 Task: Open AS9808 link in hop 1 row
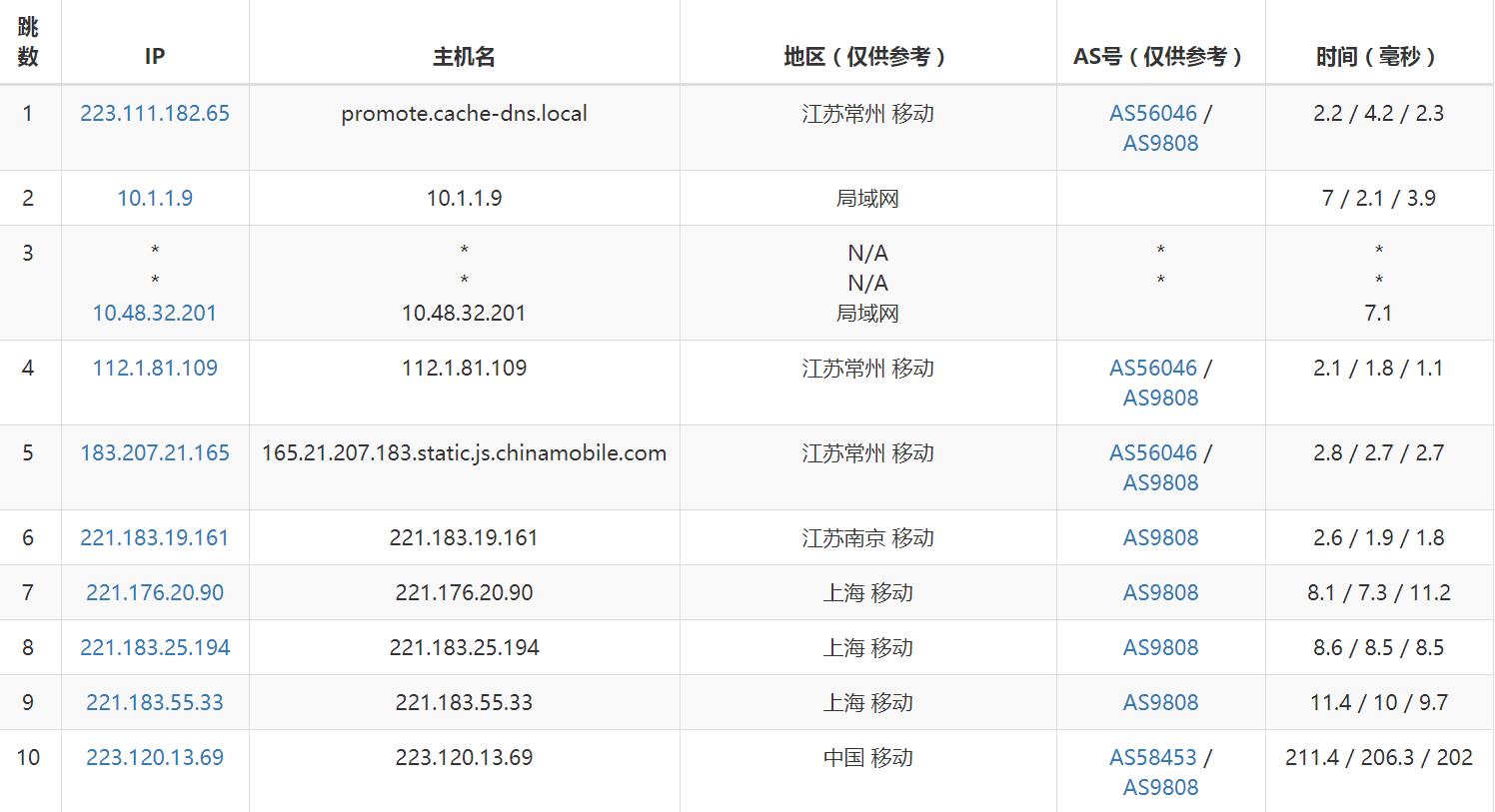coord(1160,143)
